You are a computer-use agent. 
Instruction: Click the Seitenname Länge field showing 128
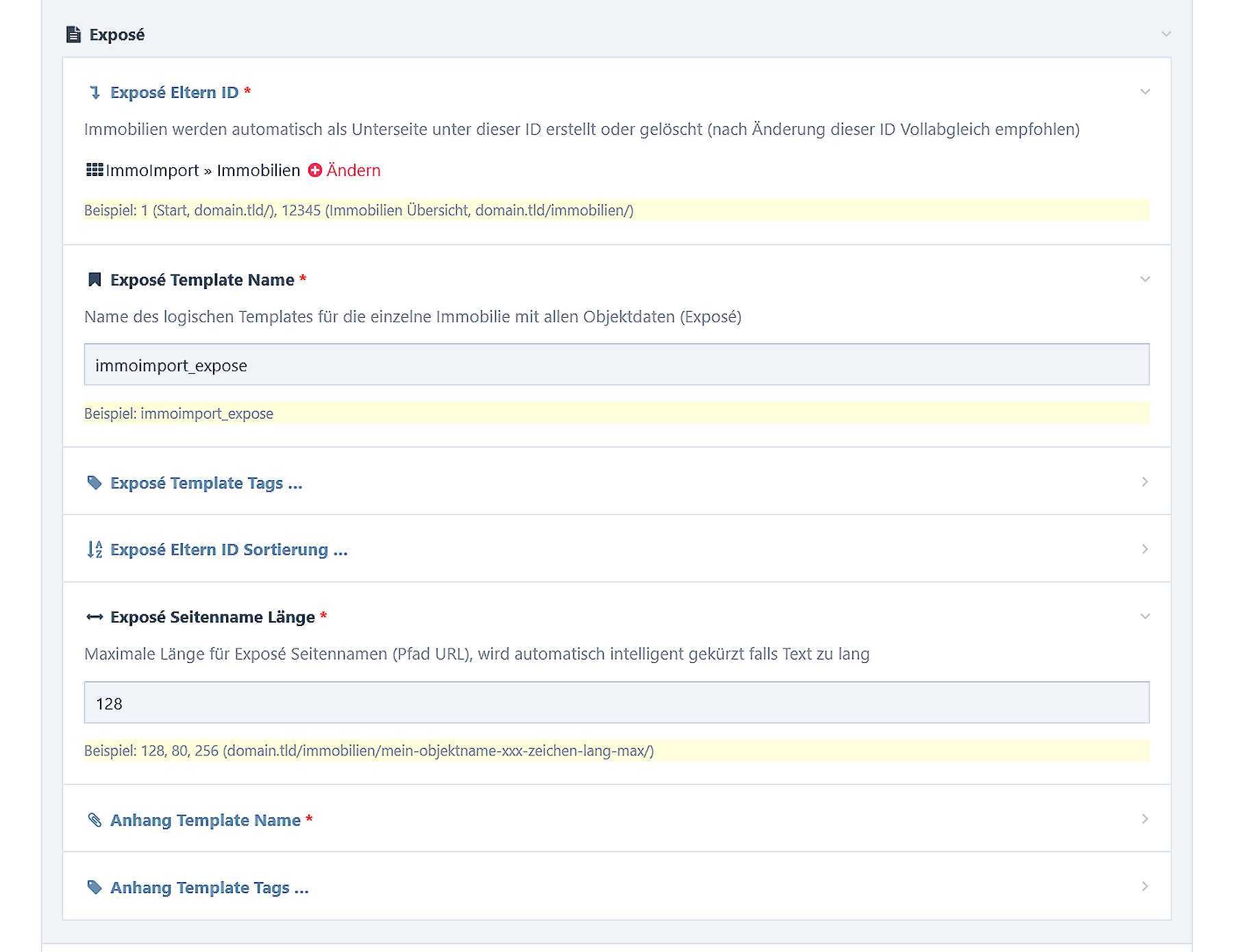616,703
